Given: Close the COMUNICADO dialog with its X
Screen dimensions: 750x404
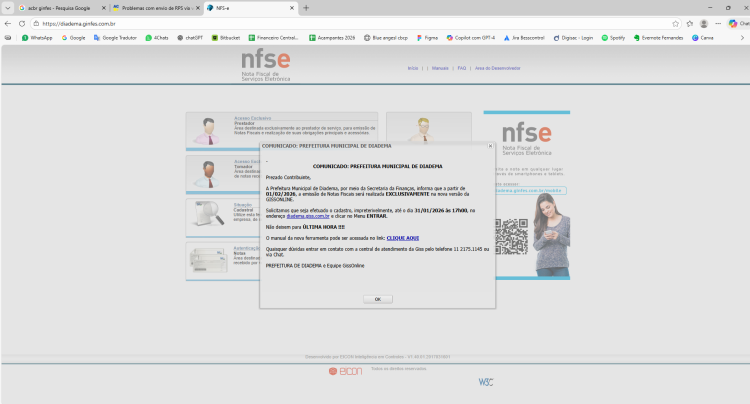Looking at the screenshot, I should (490, 146).
